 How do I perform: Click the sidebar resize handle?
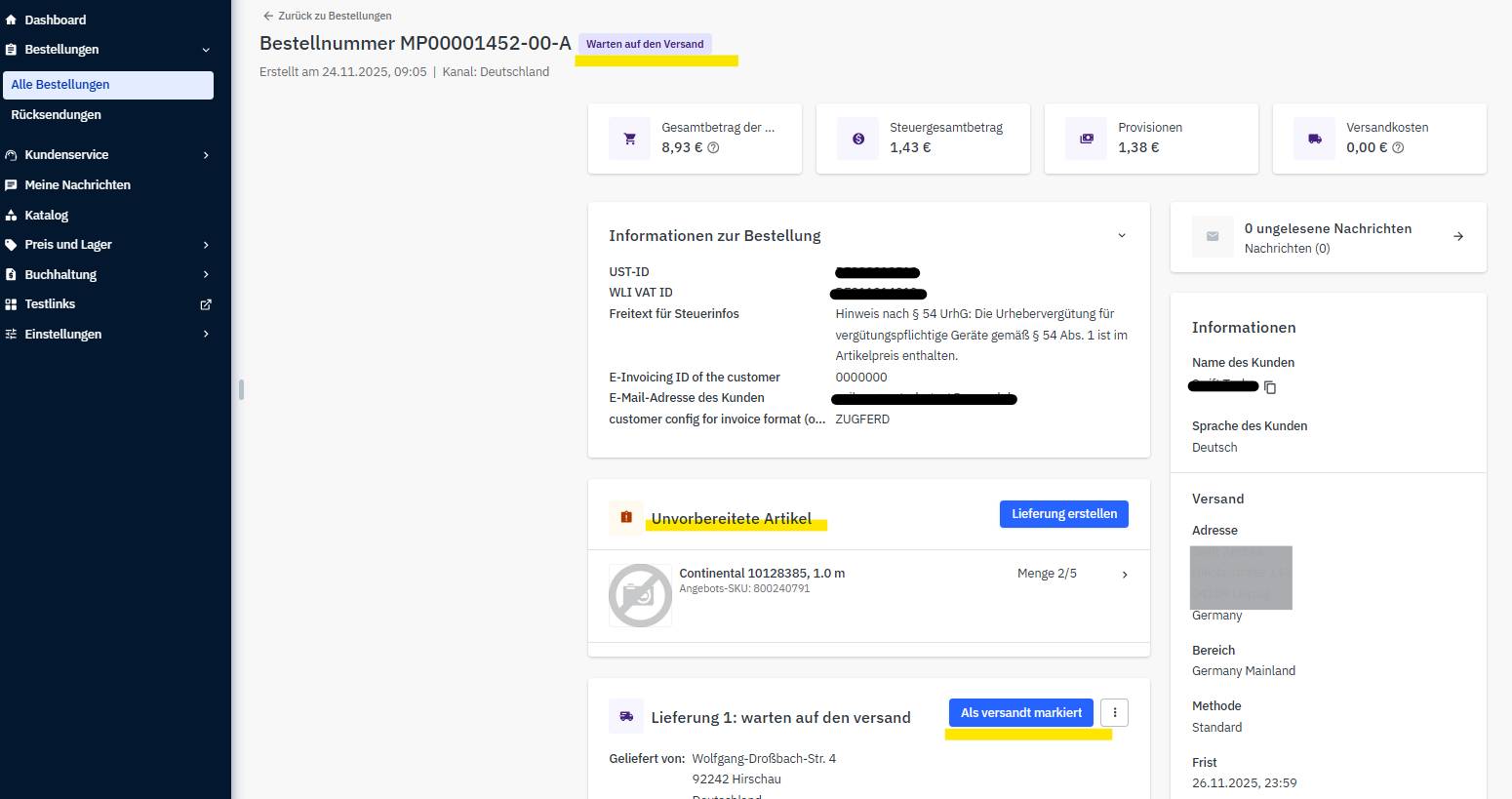point(241,389)
